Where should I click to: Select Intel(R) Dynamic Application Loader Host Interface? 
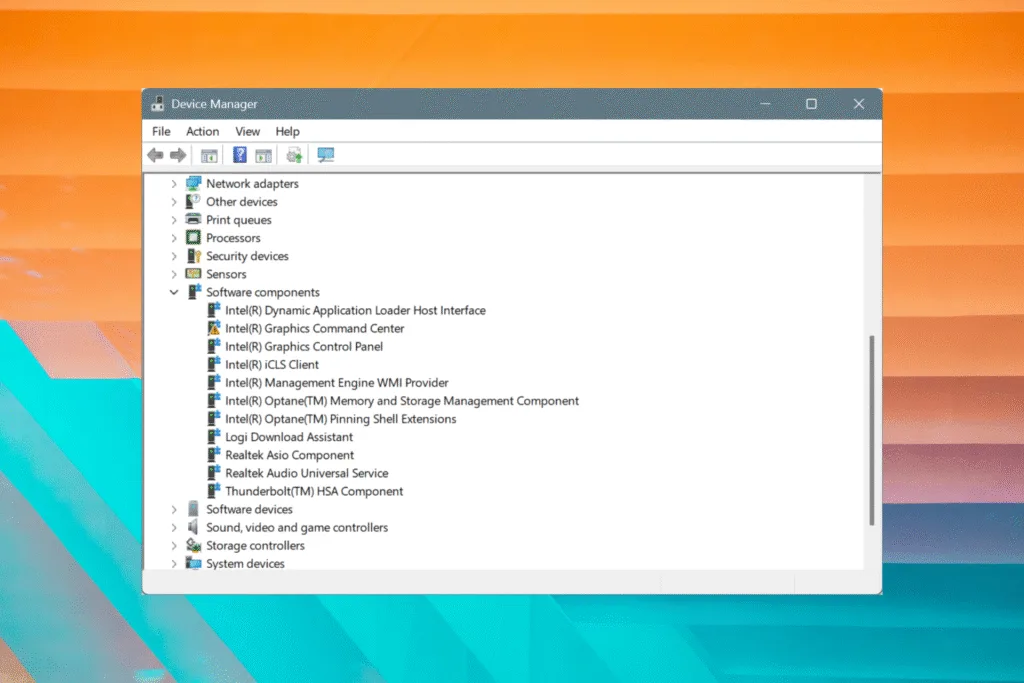[355, 310]
